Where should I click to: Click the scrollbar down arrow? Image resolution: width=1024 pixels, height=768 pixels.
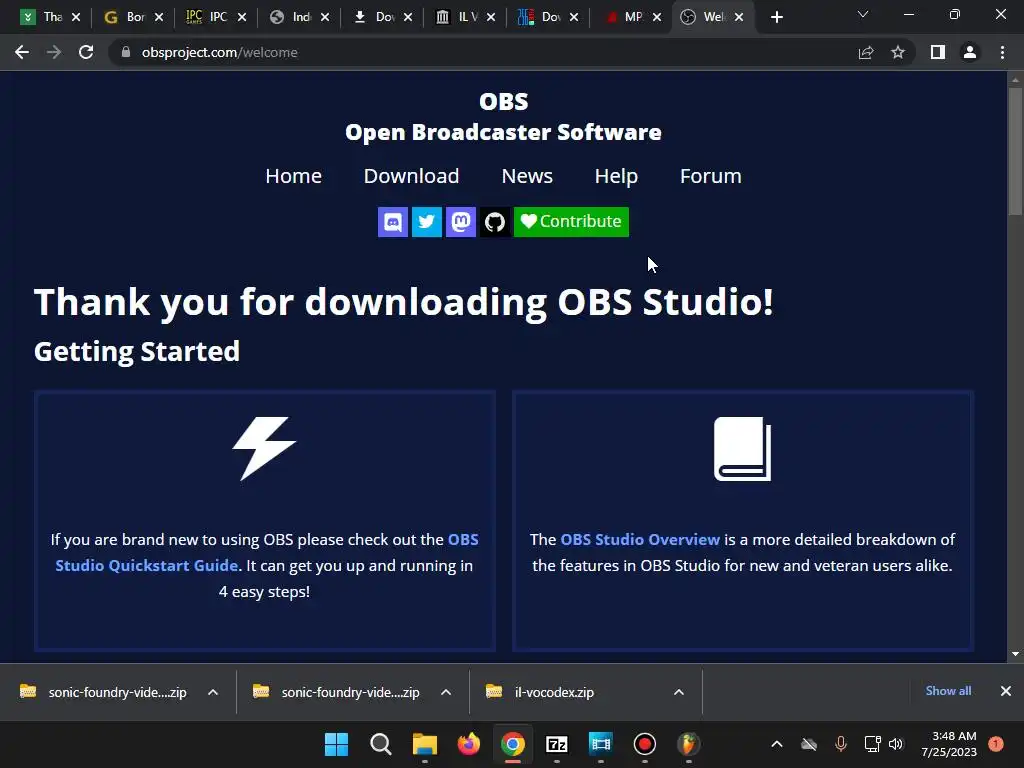1015,654
